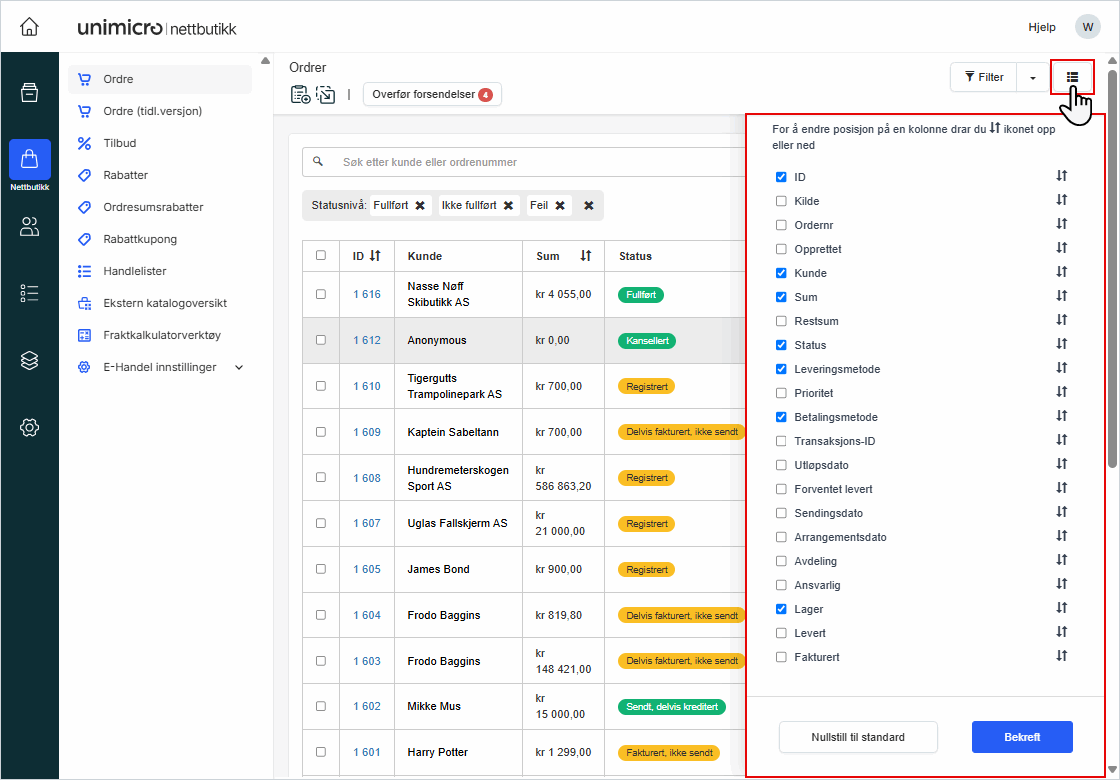Open Handlelister from the side menu

point(135,271)
